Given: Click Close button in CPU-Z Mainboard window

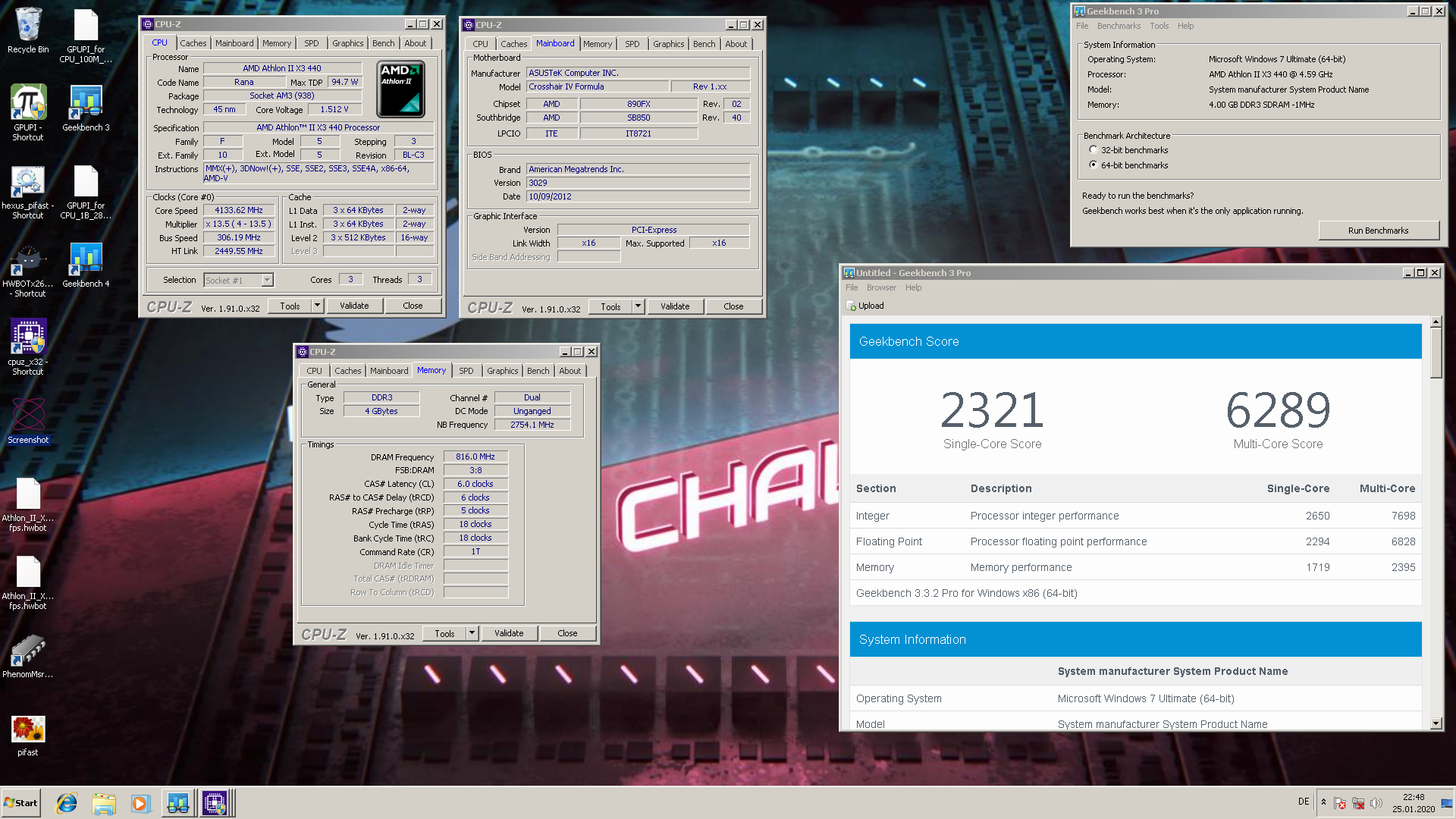Looking at the screenshot, I should [733, 306].
